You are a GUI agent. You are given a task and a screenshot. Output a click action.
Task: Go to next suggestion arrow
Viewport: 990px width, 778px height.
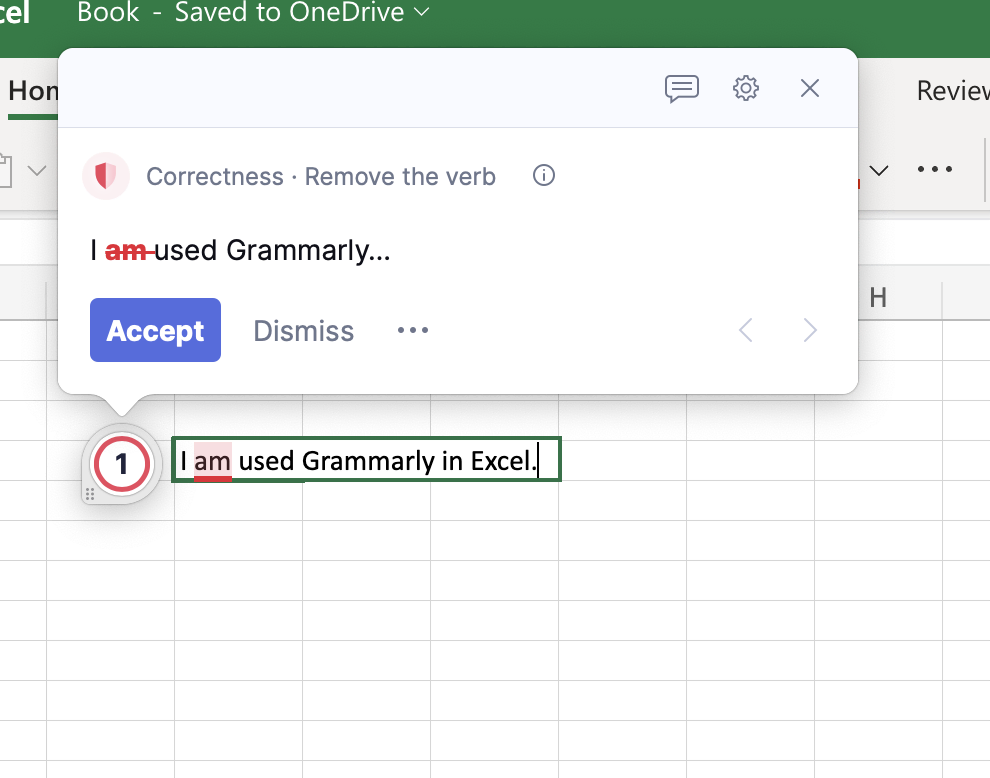[810, 330]
